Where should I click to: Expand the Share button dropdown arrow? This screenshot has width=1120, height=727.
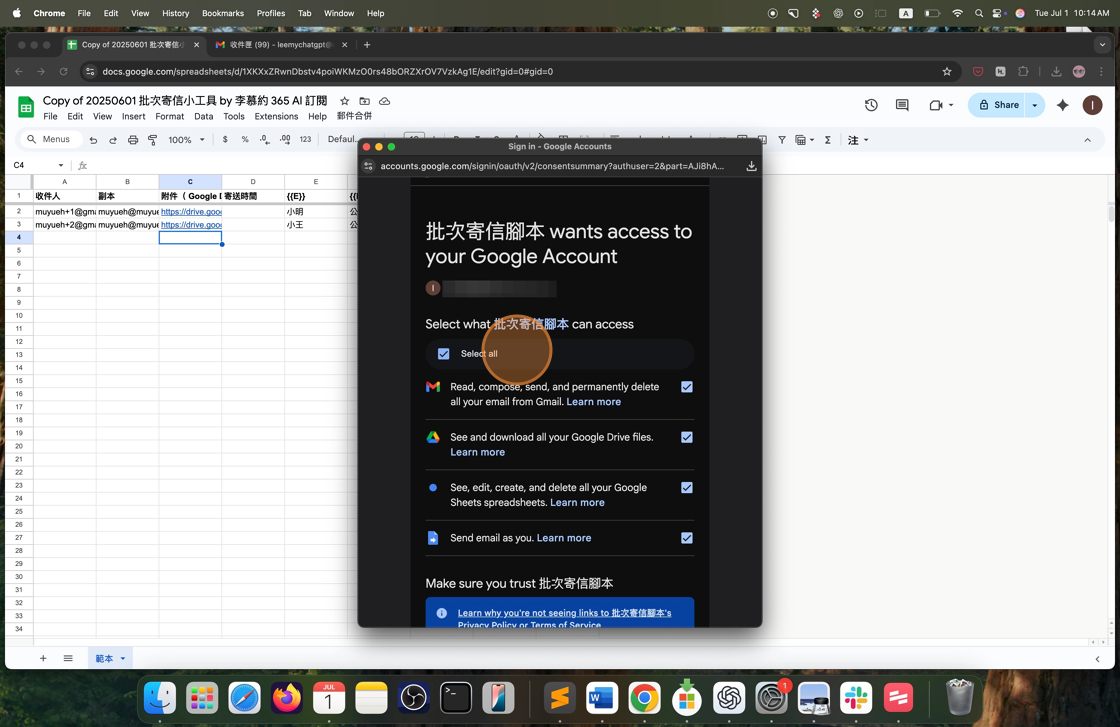[x=1035, y=105]
